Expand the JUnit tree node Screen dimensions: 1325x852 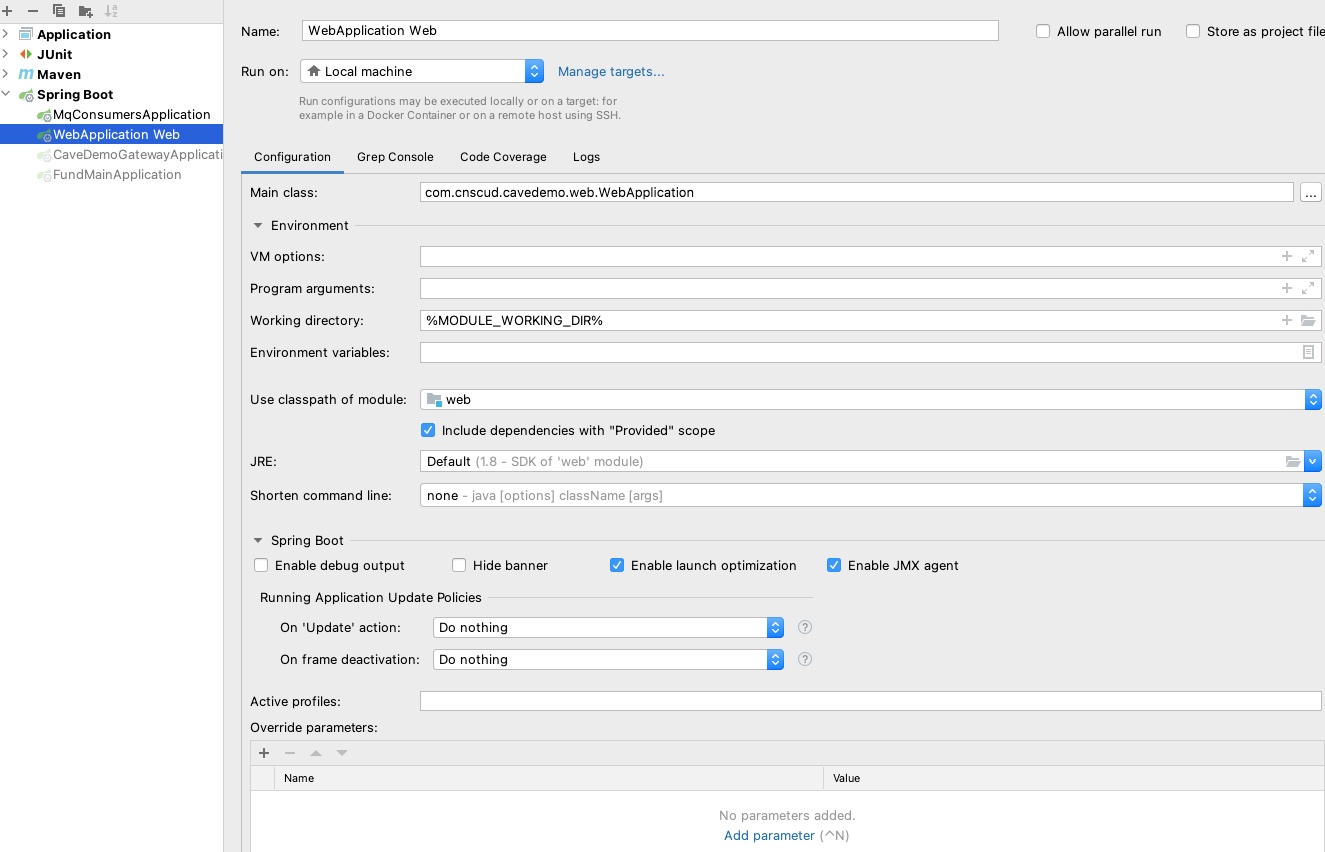[x=6, y=54]
